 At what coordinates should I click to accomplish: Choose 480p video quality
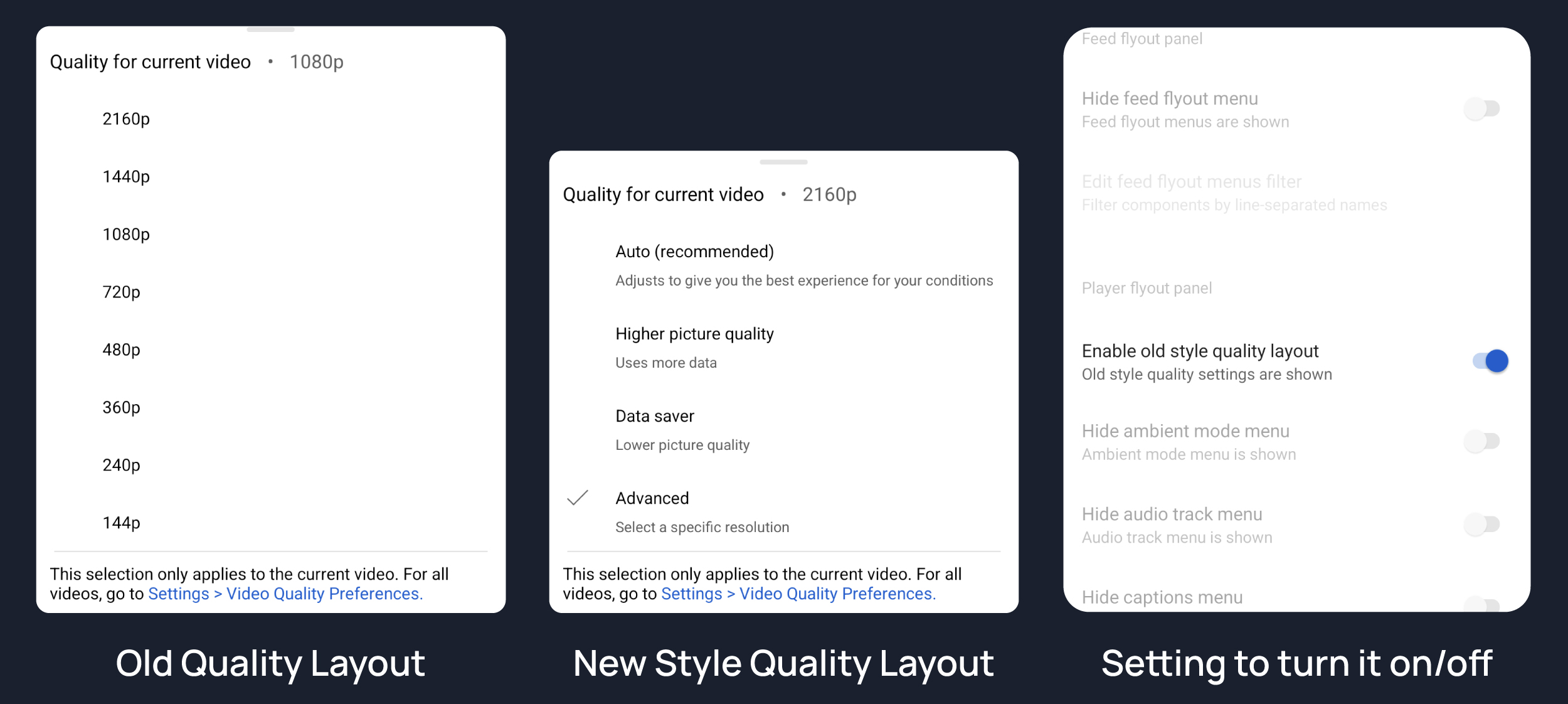click(122, 350)
